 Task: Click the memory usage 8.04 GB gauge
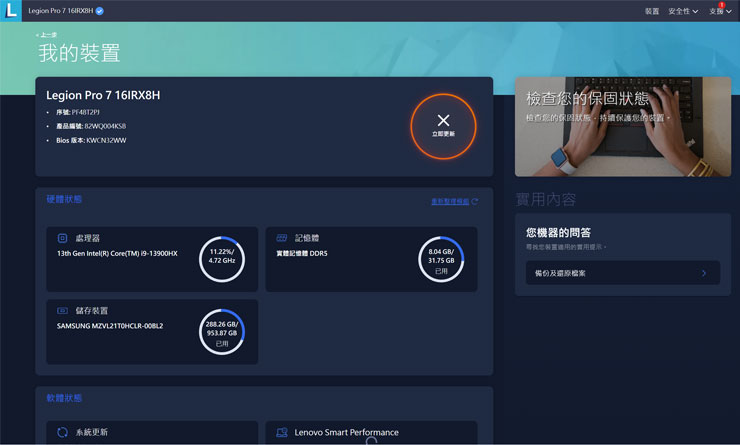(x=441, y=260)
